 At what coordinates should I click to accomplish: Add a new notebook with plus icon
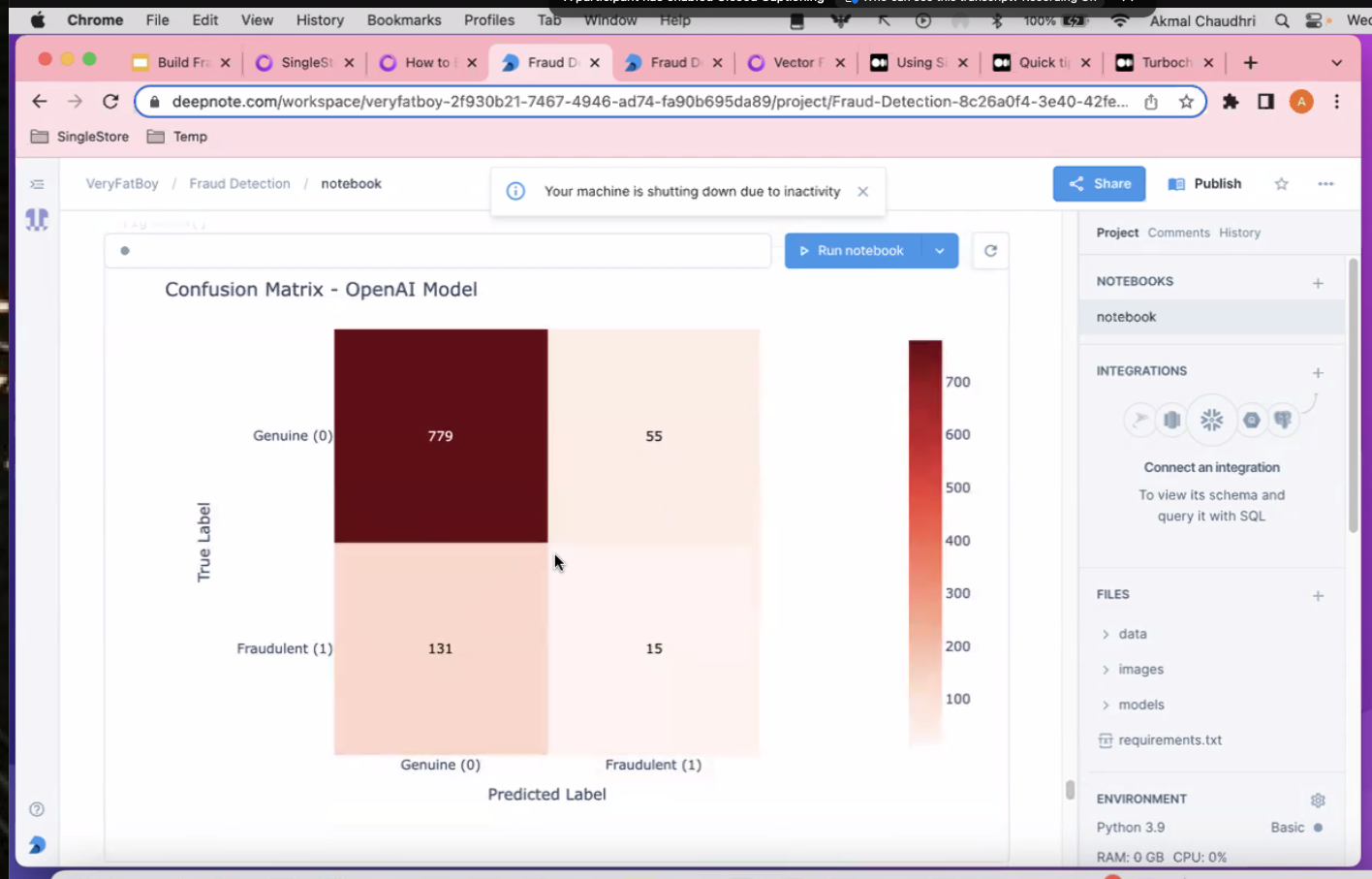1318,283
